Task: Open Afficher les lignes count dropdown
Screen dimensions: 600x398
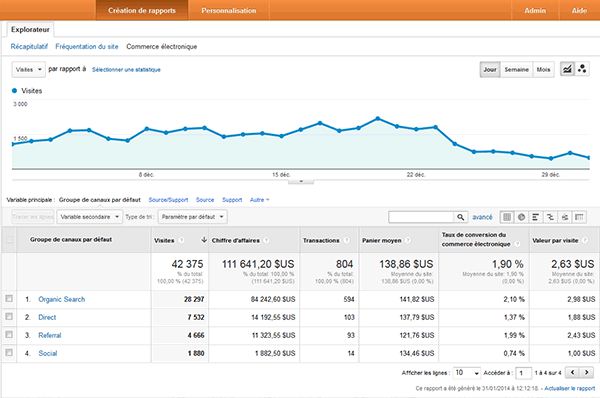Action: pos(467,373)
